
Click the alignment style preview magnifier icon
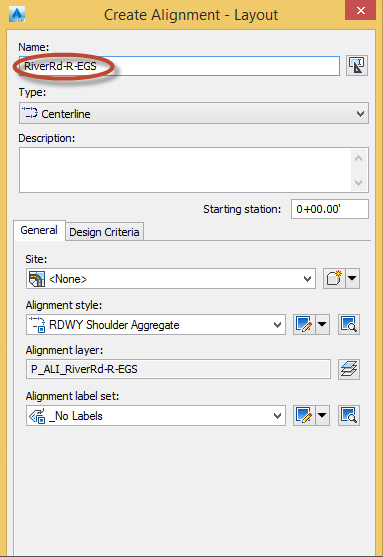click(x=349, y=324)
